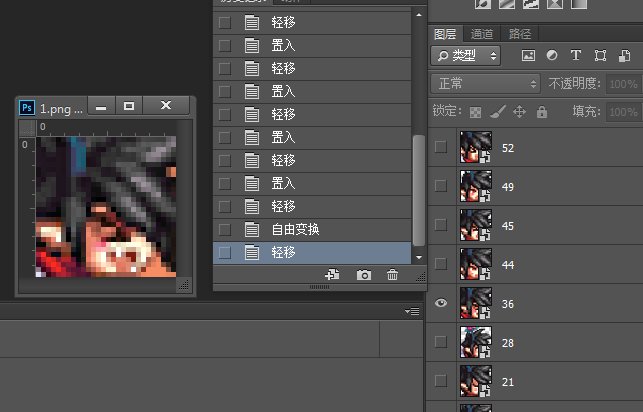
Task: Click the 填充 fill label
Action: coord(586,112)
